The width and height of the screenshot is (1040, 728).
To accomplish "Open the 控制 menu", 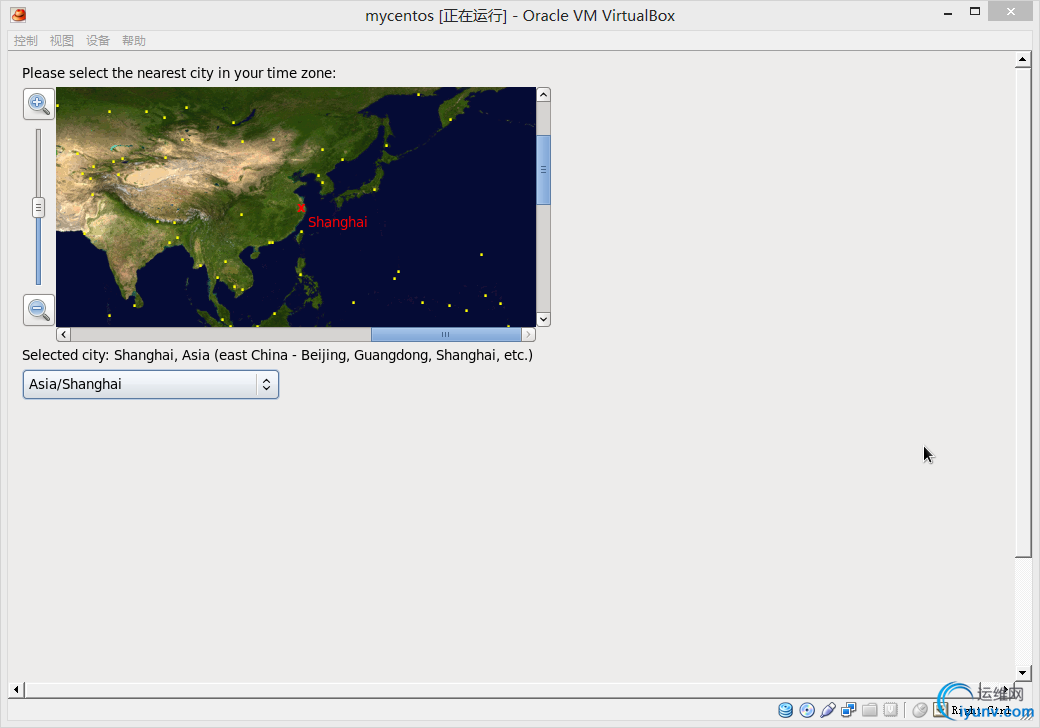I will [26, 40].
